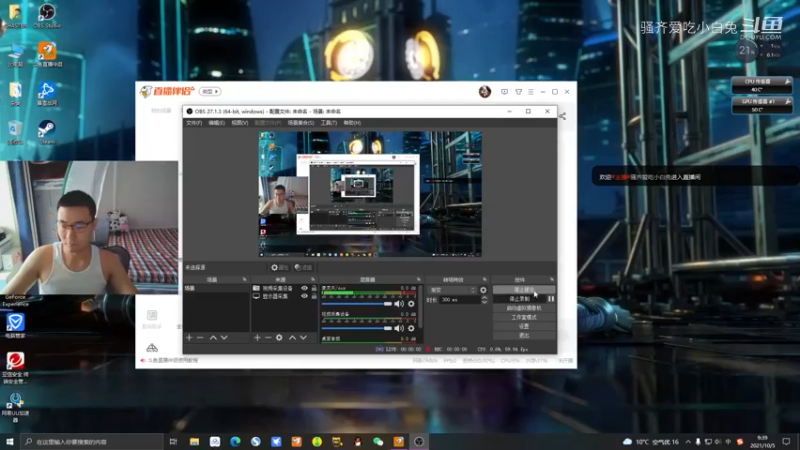Open the OBS 视图(V) menu
Viewport: 800px width, 450px height.
pyautogui.click(x=239, y=123)
